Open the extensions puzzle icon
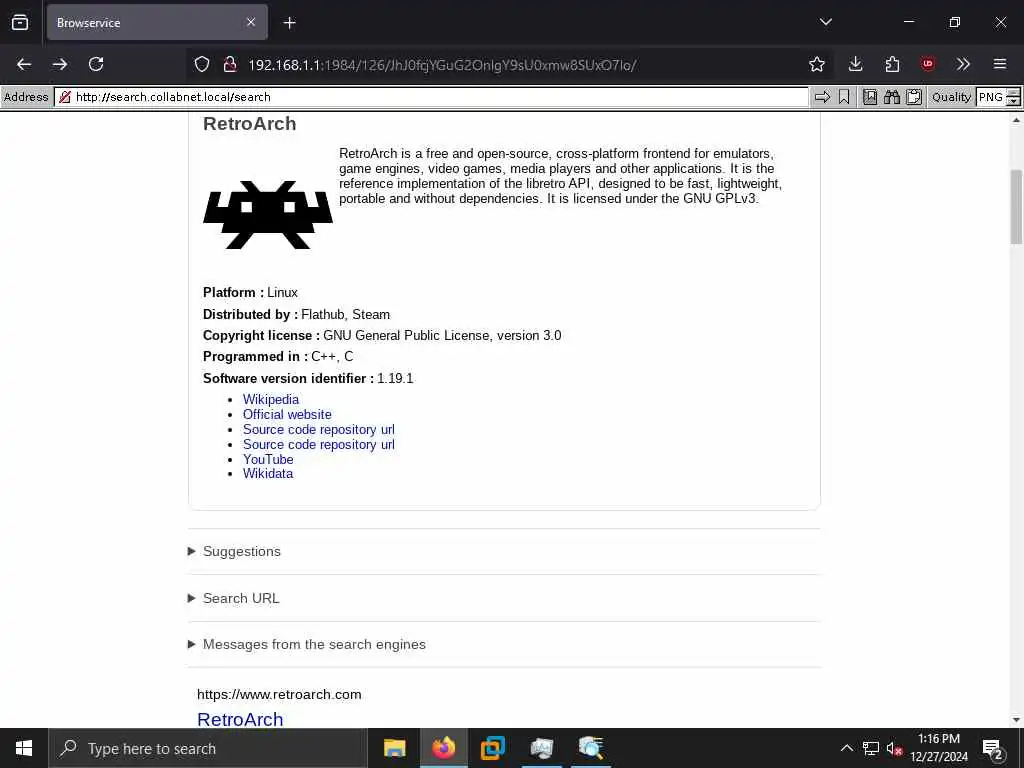 coord(892,64)
